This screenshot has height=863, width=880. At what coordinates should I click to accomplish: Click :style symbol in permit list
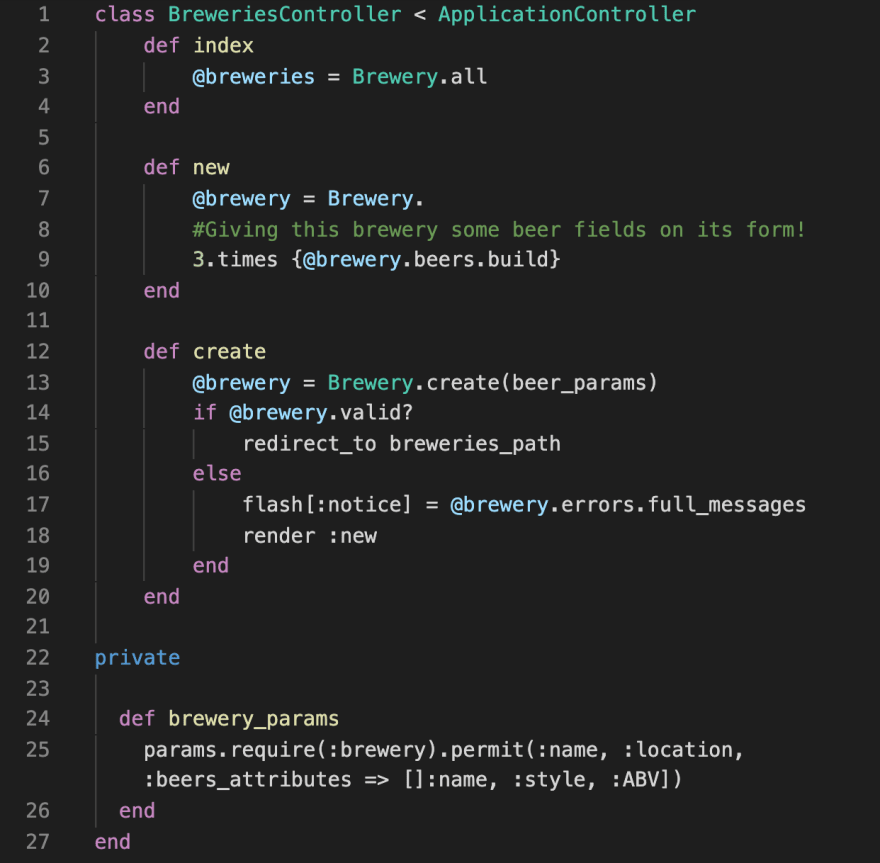(x=548, y=779)
